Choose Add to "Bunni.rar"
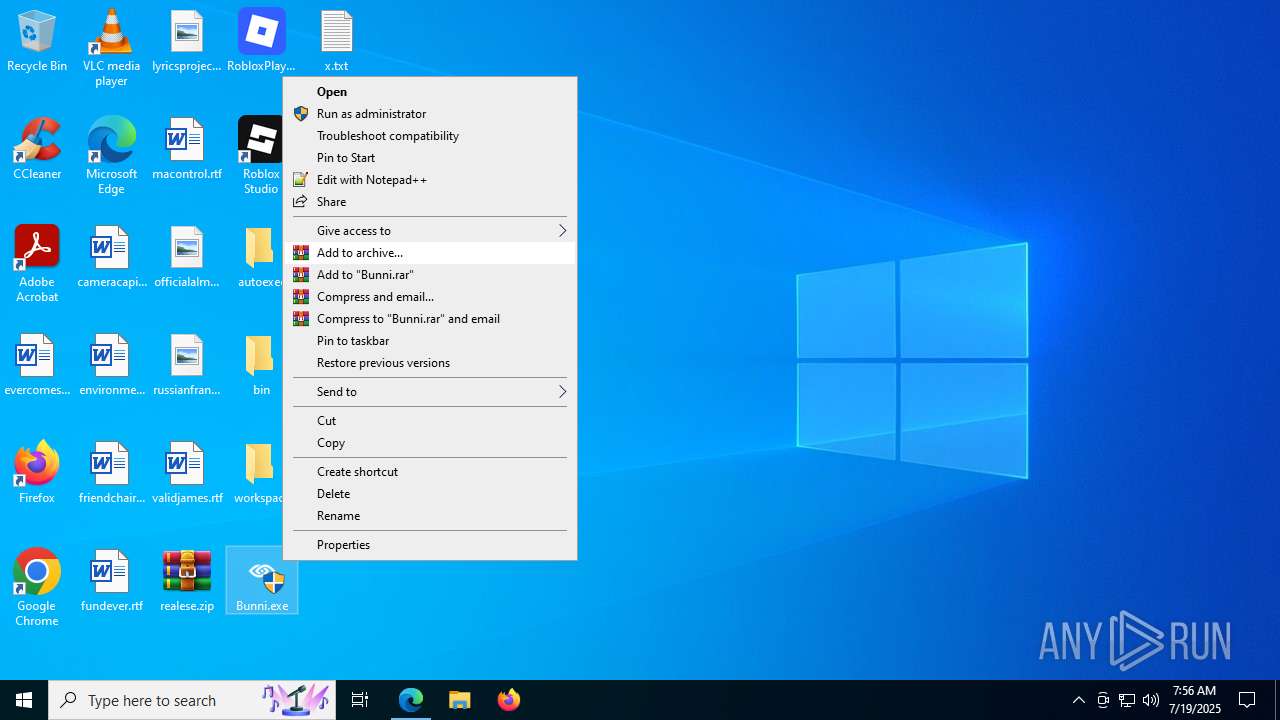Image resolution: width=1280 pixels, height=720 pixels. 430,274
